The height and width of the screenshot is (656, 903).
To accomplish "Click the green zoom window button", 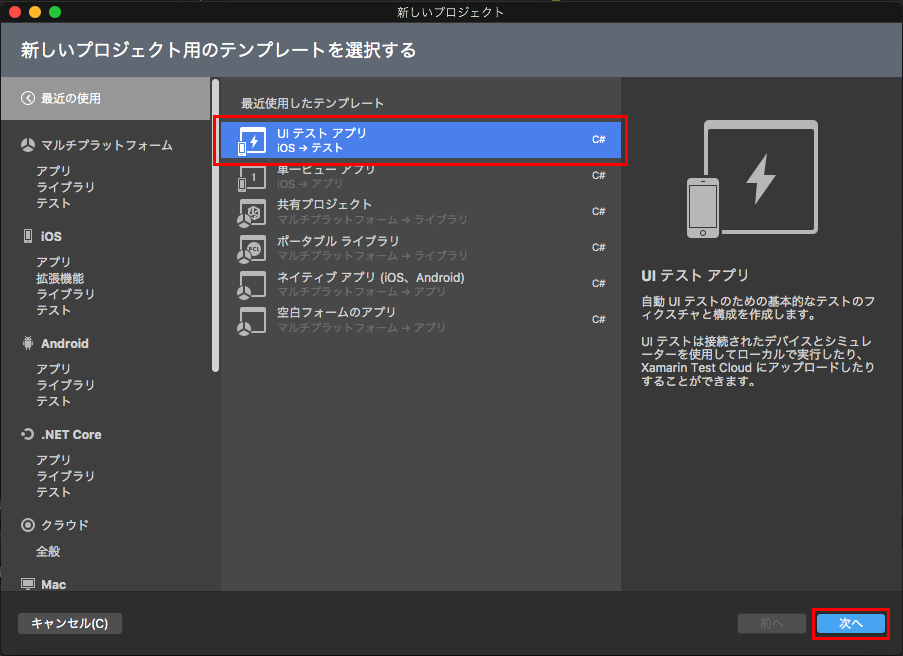I will coord(55,12).
